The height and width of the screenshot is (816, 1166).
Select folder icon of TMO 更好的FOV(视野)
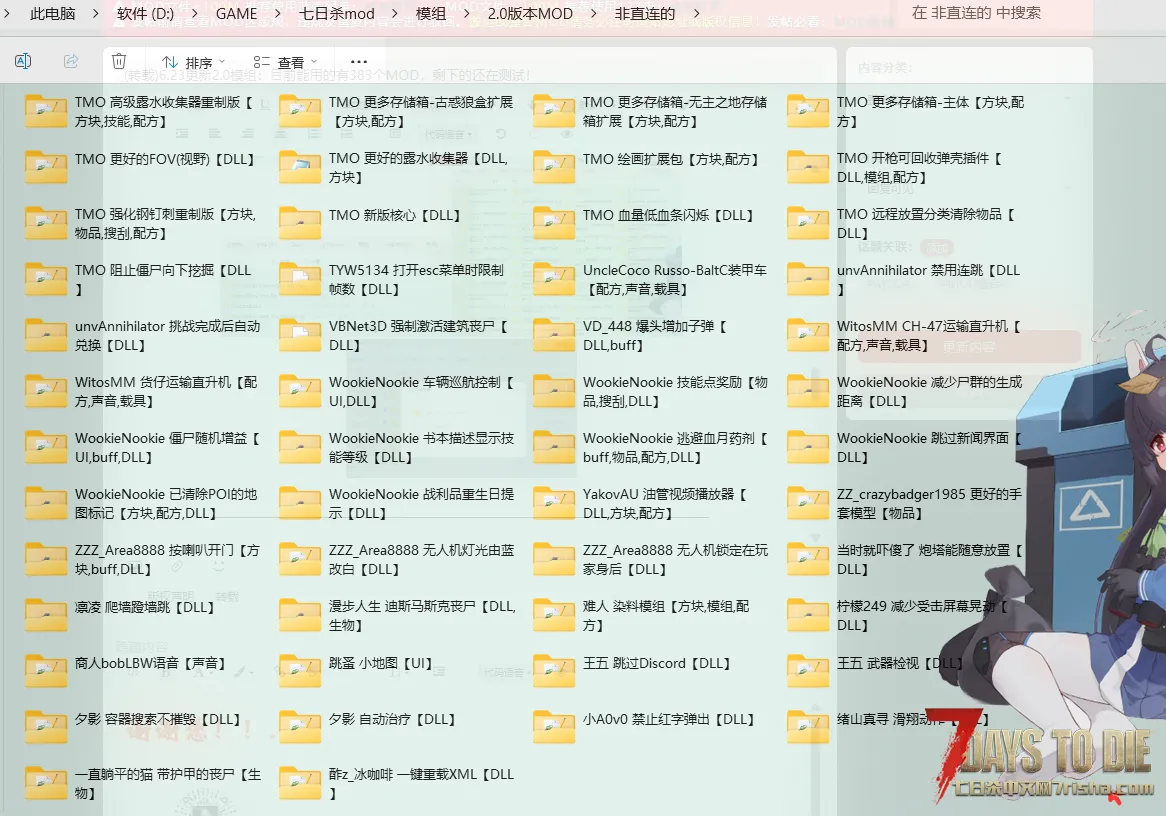pos(46,167)
